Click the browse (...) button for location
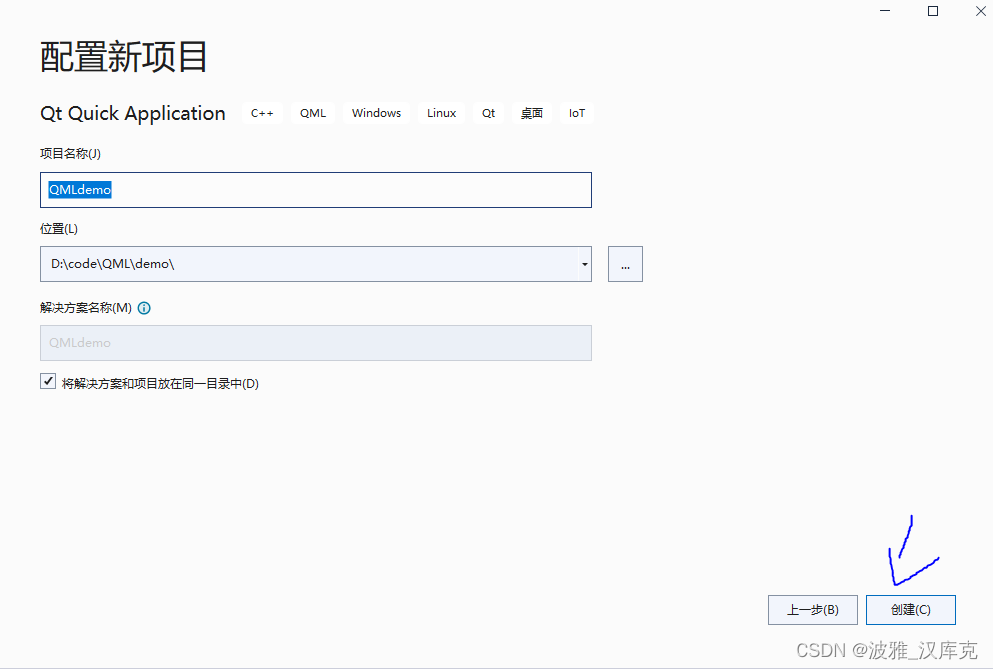 [625, 264]
